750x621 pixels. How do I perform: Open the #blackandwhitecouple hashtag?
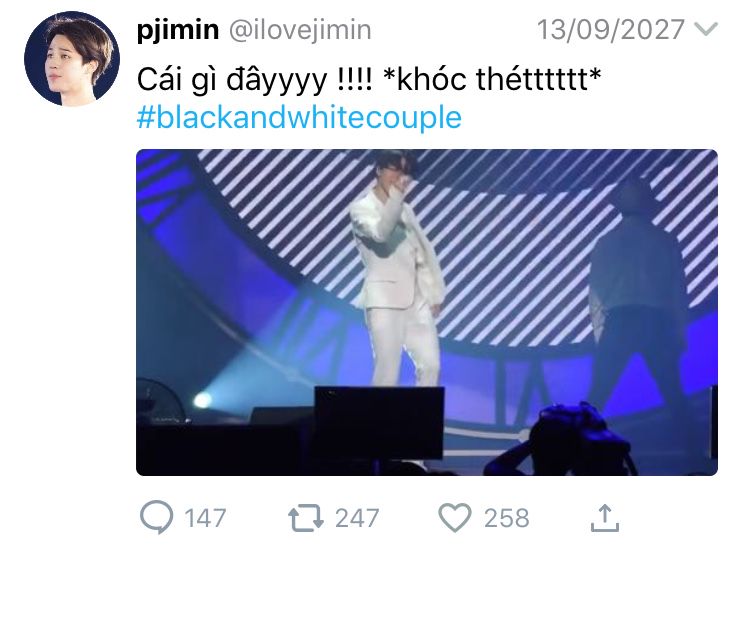coord(299,118)
